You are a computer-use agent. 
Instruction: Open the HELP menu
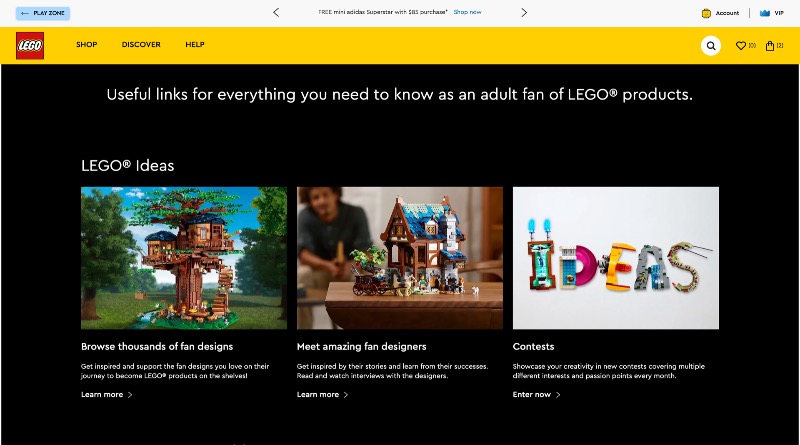195,44
